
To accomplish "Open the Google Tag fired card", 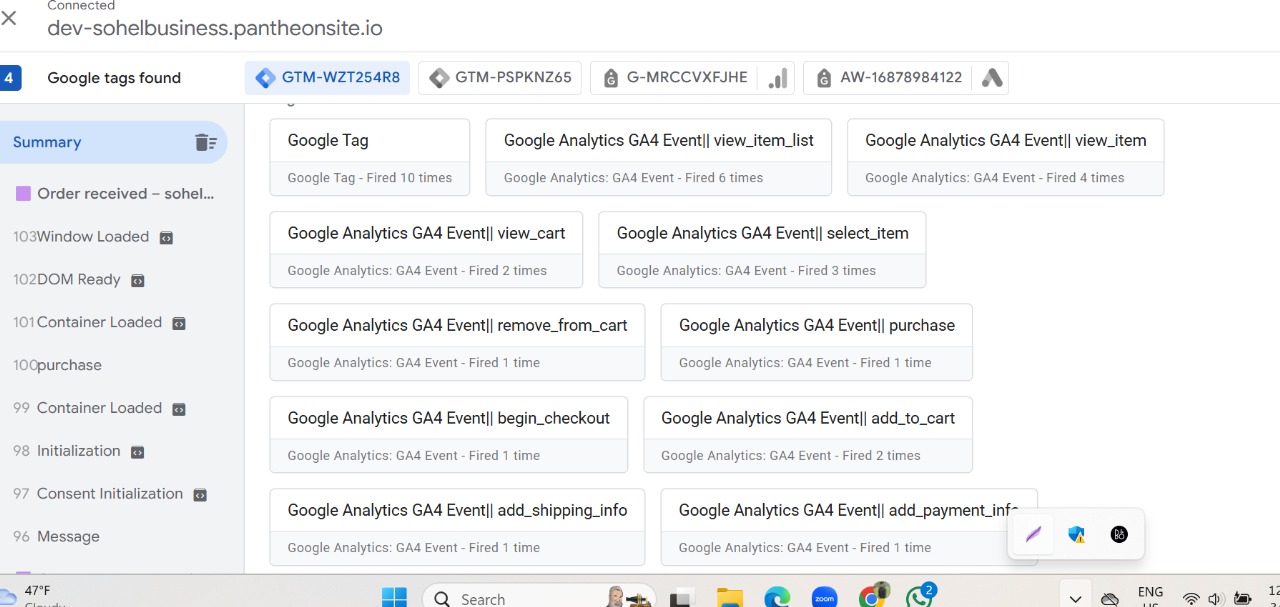I will [370, 157].
